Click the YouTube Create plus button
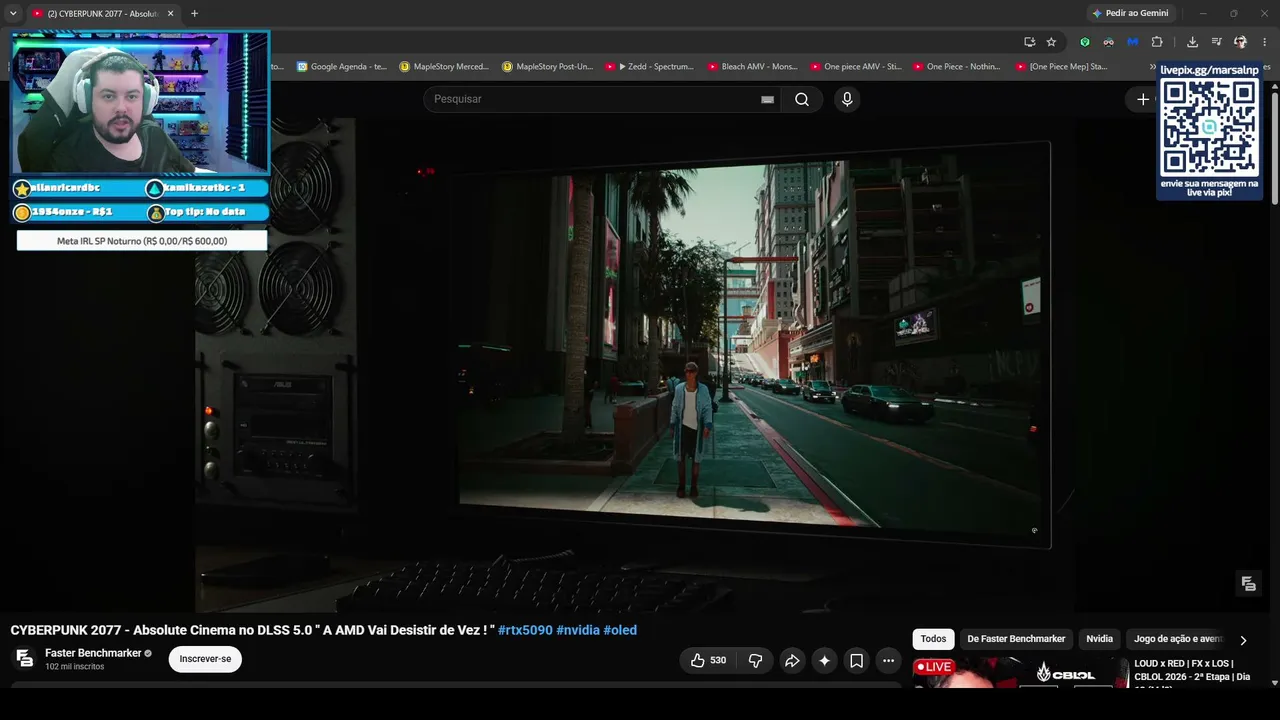1280x720 pixels. [1142, 99]
